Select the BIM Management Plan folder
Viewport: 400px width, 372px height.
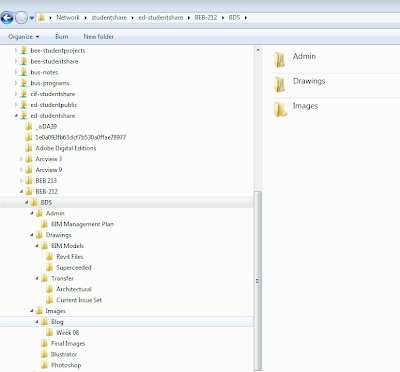82,224
